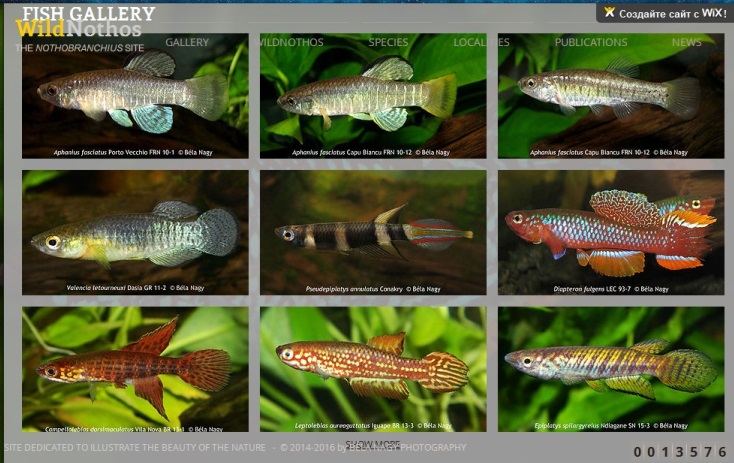Click the SHOW MORE button

tap(372, 444)
